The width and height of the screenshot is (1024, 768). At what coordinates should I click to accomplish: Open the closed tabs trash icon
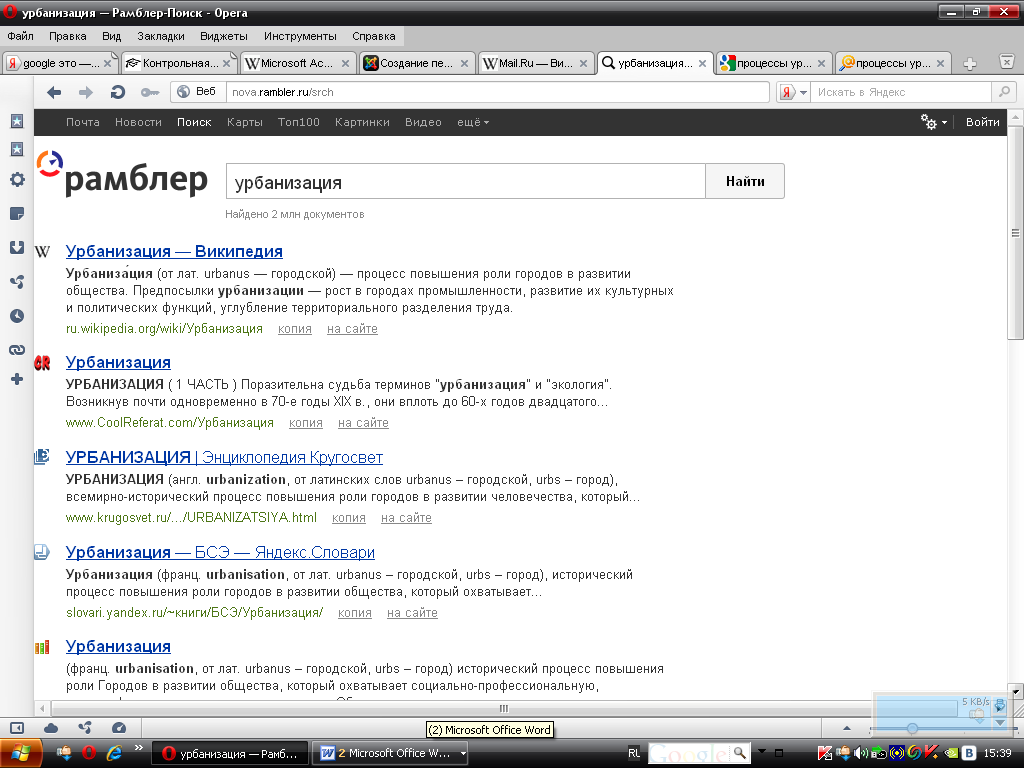tap(1006, 62)
